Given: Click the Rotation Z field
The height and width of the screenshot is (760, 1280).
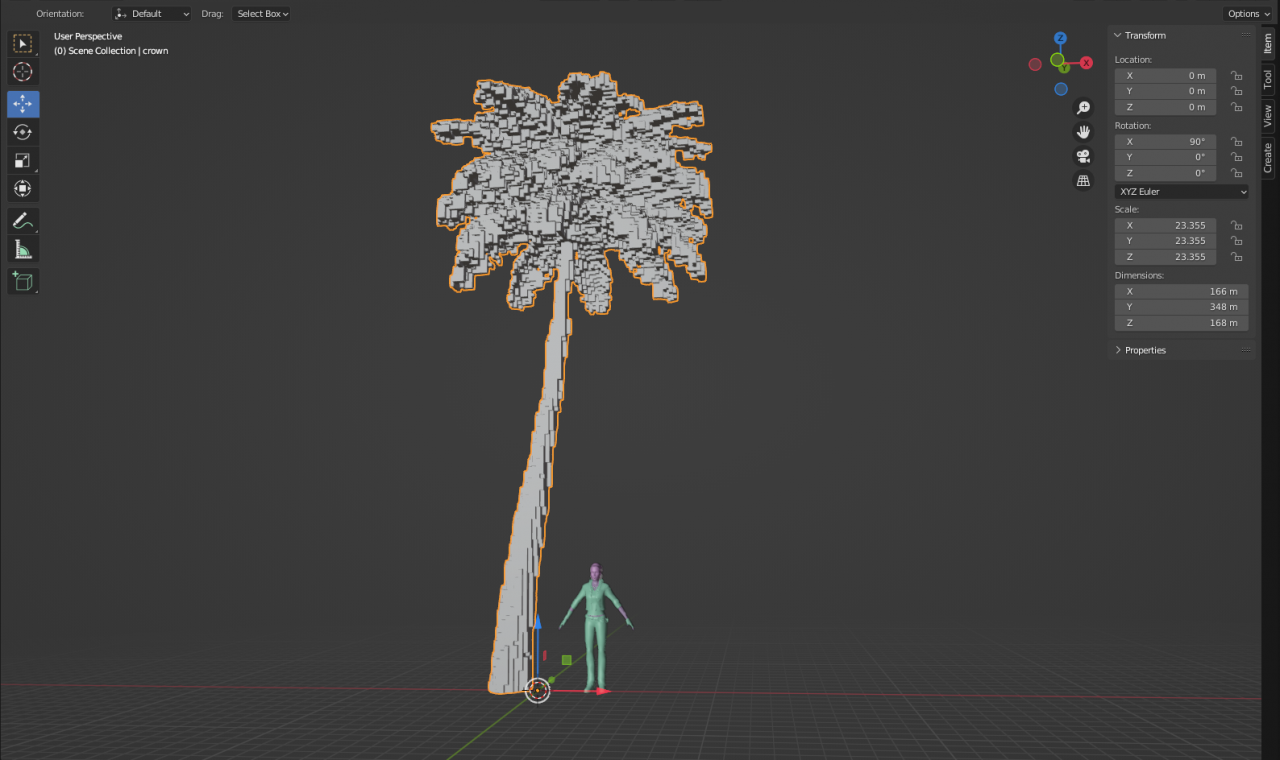Looking at the screenshot, I should [x=1166, y=173].
